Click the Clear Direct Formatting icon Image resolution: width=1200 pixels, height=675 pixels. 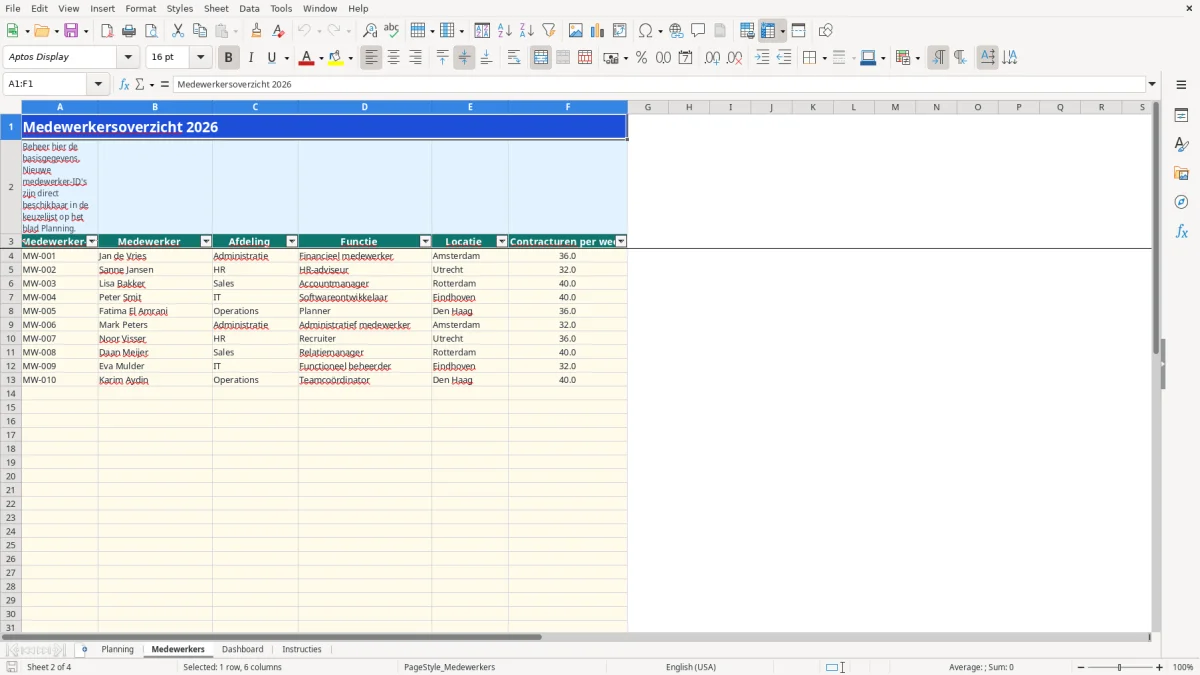[x=278, y=31]
